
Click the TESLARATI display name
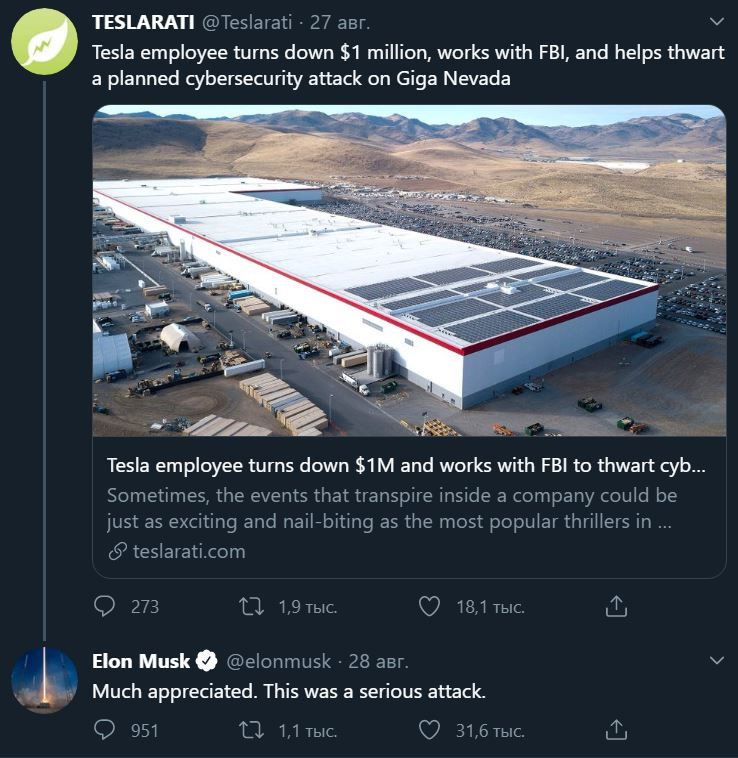142,21
